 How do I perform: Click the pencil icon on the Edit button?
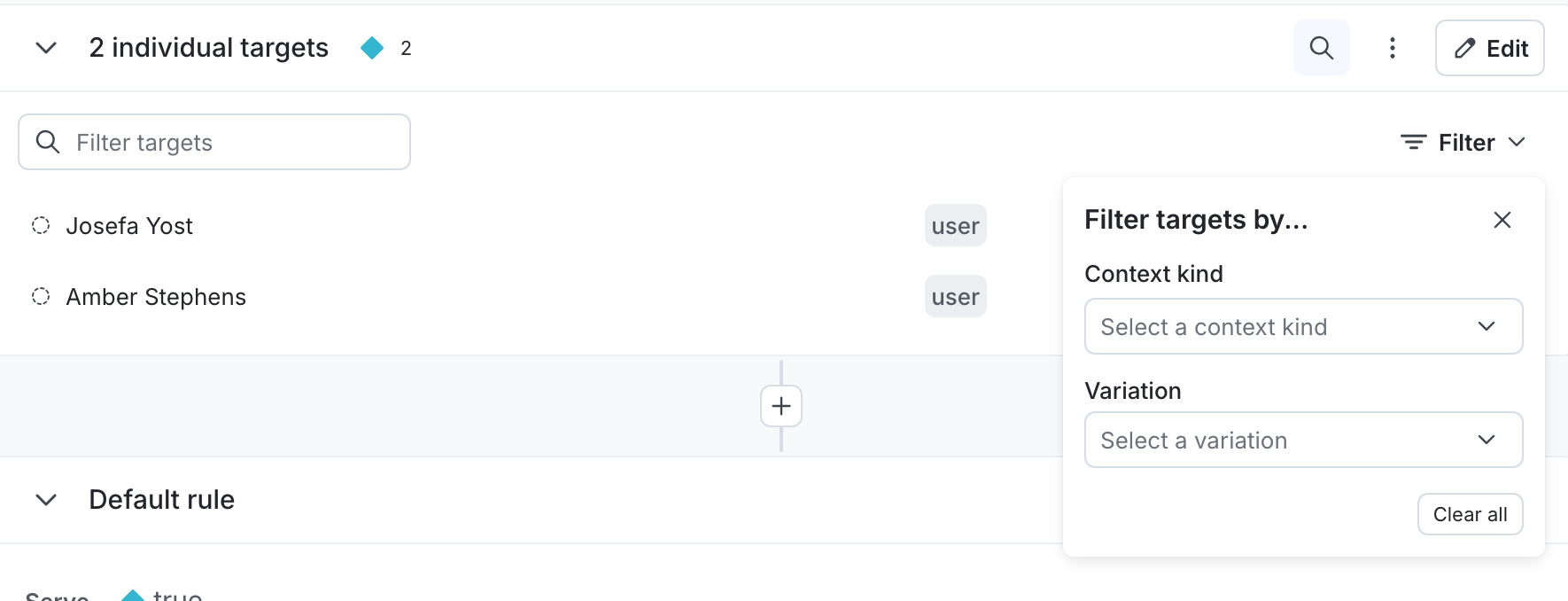[1464, 48]
